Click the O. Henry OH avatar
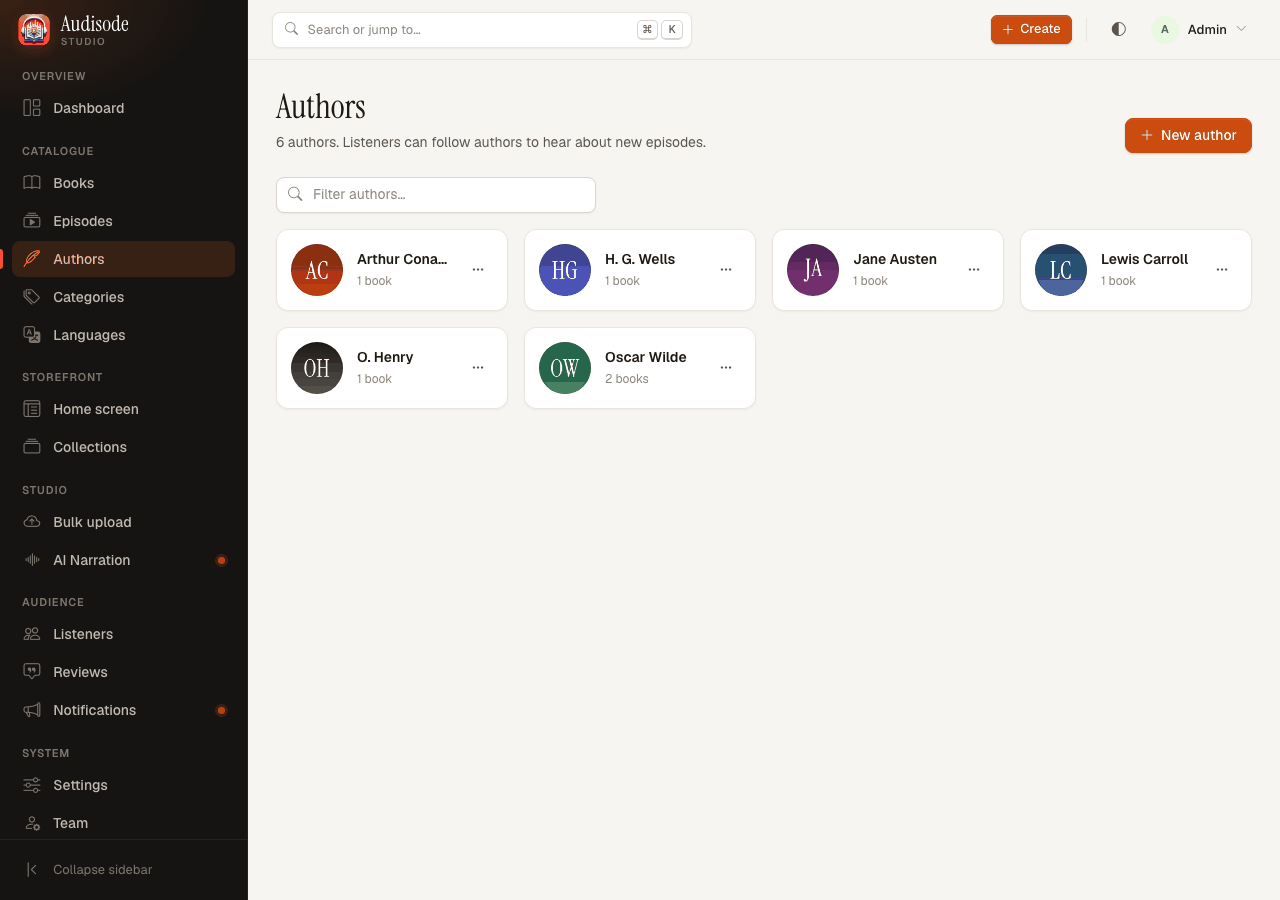This screenshot has width=1280, height=900. [x=317, y=368]
